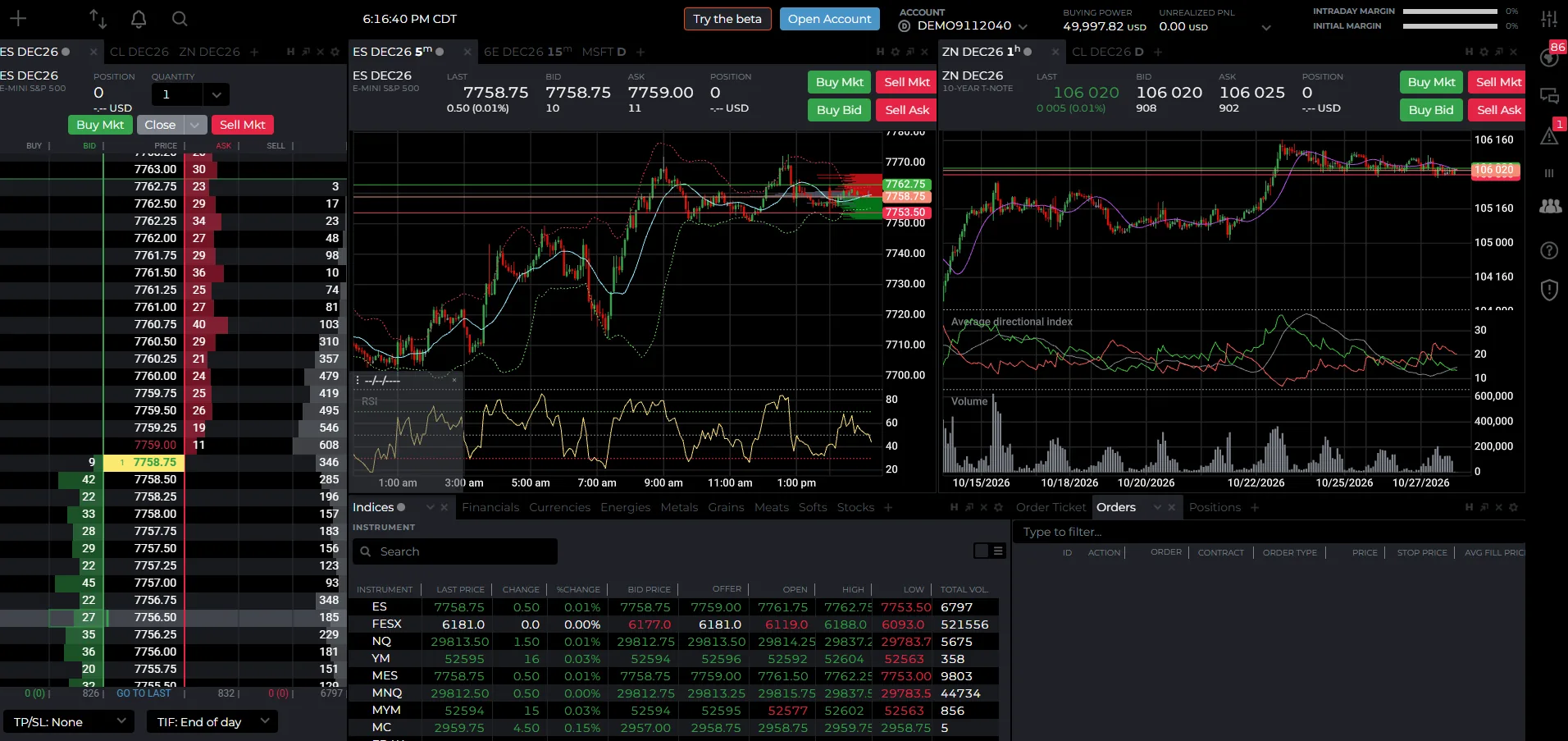Viewport: 1568px width, 741px height.
Task: Open gear settings of the Orders panel
Action: (1513, 507)
